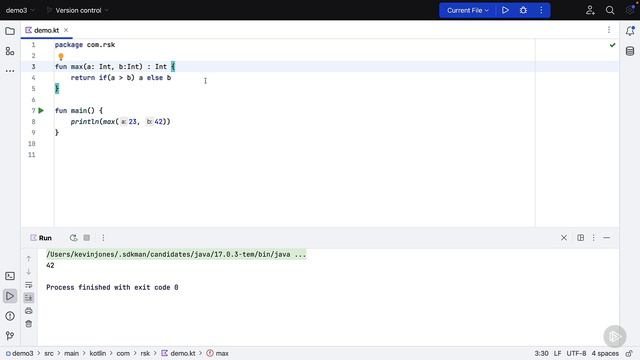Open the Code With Me user icon
This screenshot has height=360, width=640.
click(590, 10)
